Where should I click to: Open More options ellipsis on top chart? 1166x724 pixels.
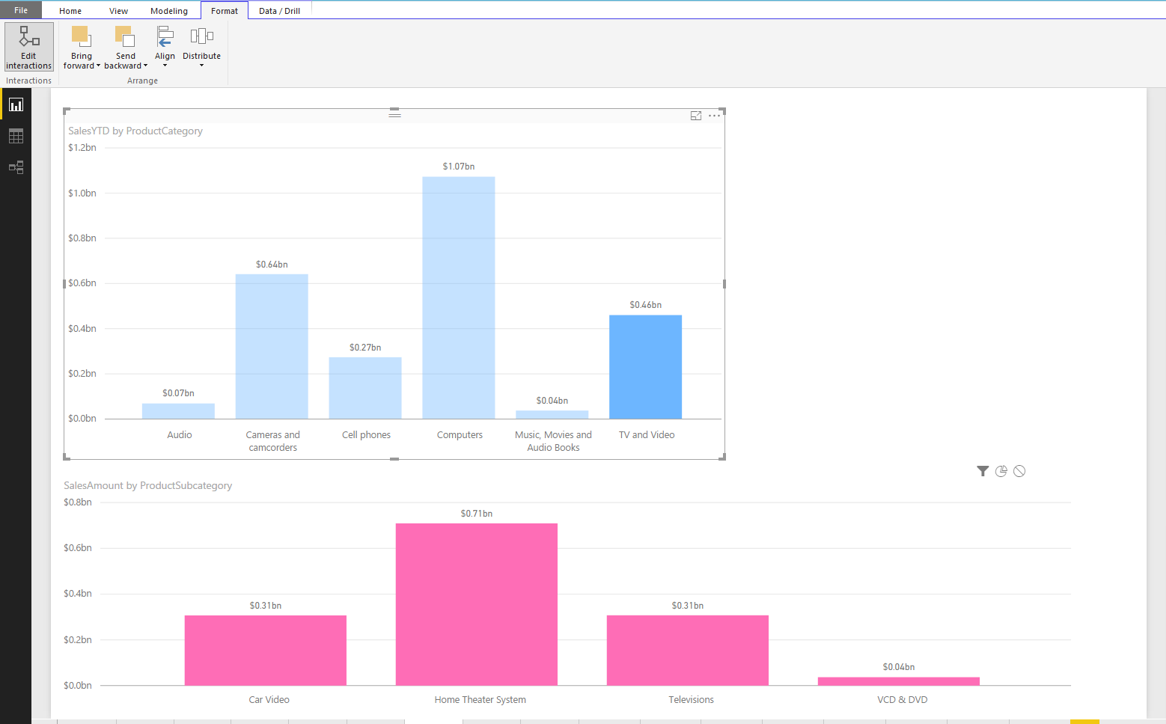tap(715, 116)
